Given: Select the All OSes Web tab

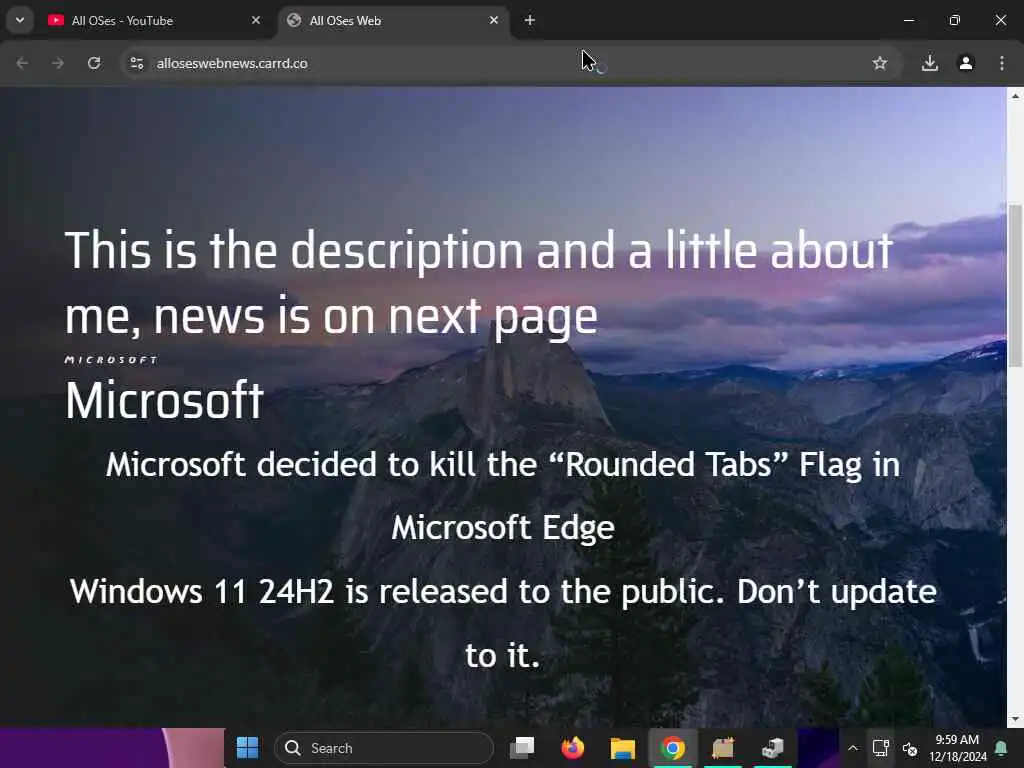Looking at the screenshot, I should (x=394, y=20).
